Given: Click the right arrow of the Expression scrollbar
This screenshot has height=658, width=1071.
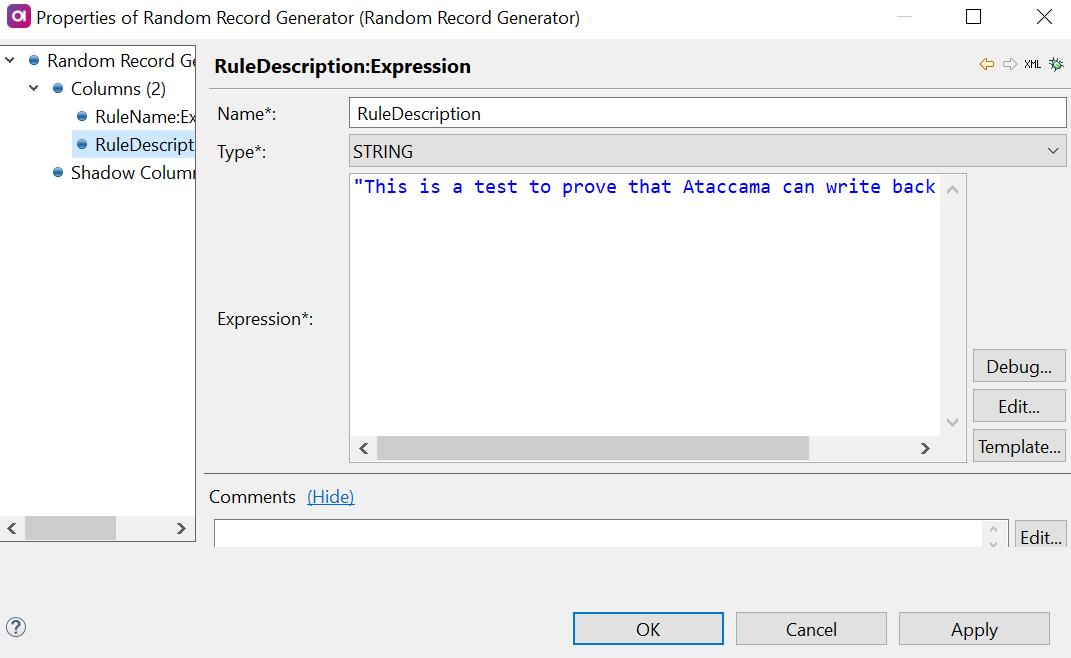Looking at the screenshot, I should (925, 448).
